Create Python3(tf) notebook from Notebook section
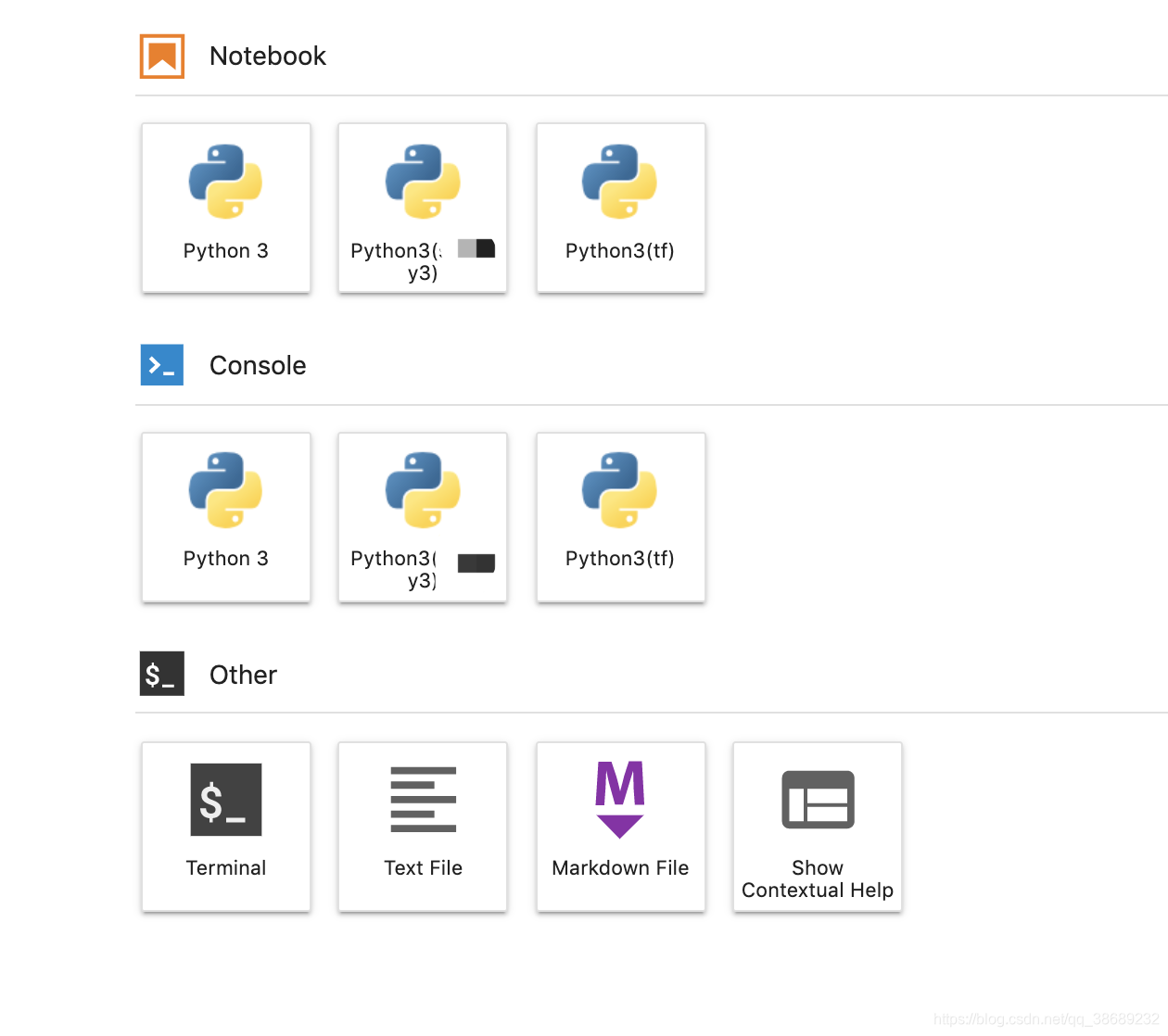The height and width of the screenshot is (1036, 1168). pyautogui.click(x=621, y=208)
